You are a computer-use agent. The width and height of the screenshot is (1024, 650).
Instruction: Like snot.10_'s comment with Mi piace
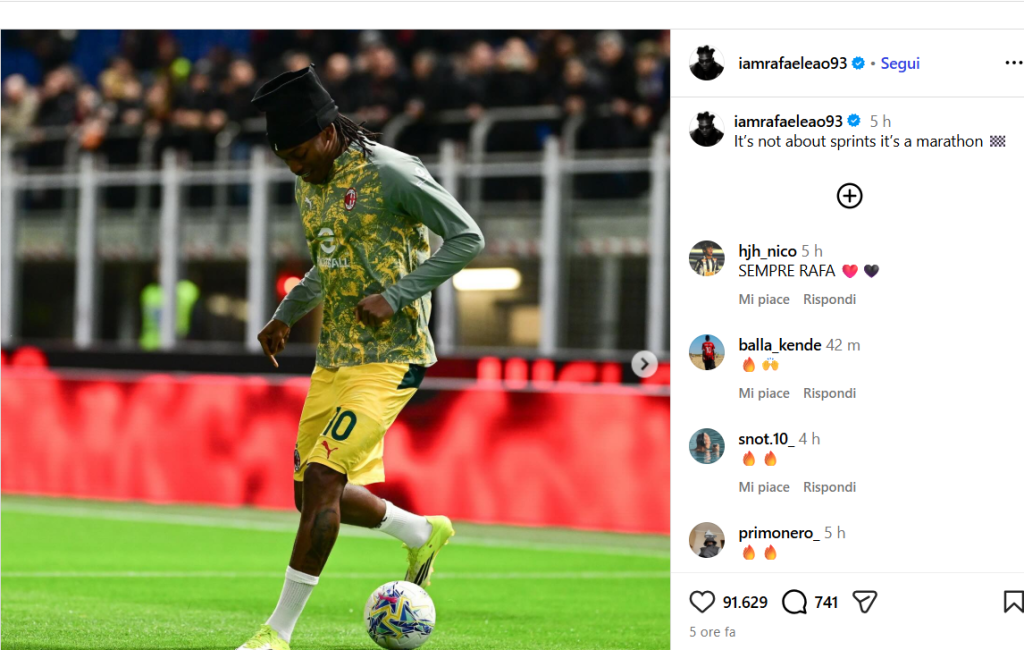point(763,487)
